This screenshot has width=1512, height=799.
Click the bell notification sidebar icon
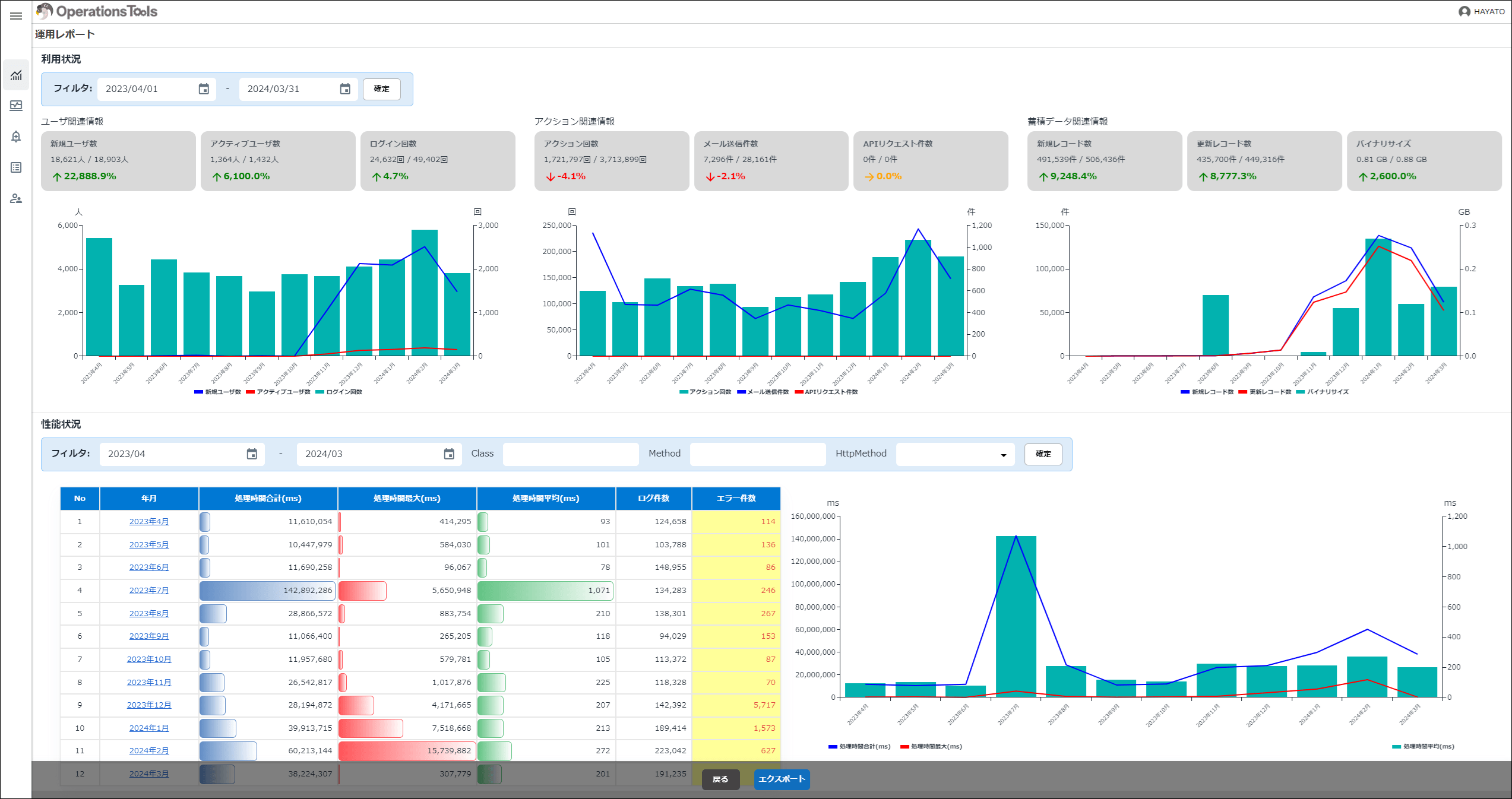click(16, 137)
